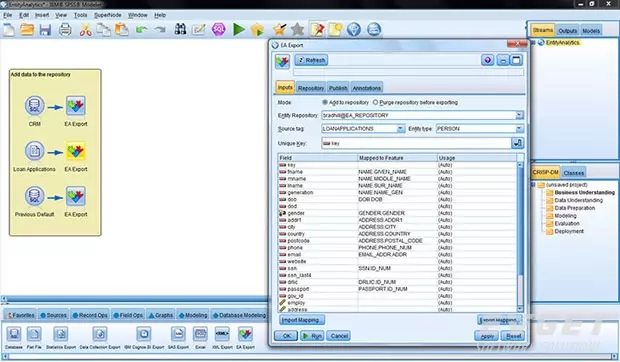Click the Edit stream properties pencil icon
Viewport: 620px width, 362px height.
point(199,29)
